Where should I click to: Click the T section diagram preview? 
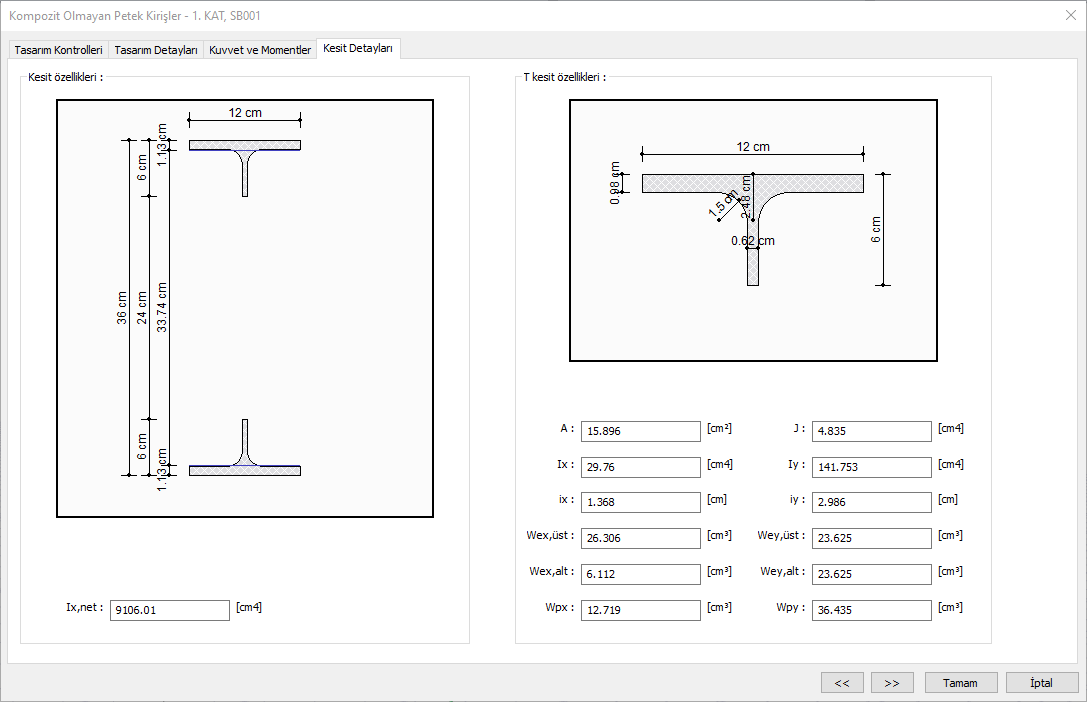pos(753,230)
